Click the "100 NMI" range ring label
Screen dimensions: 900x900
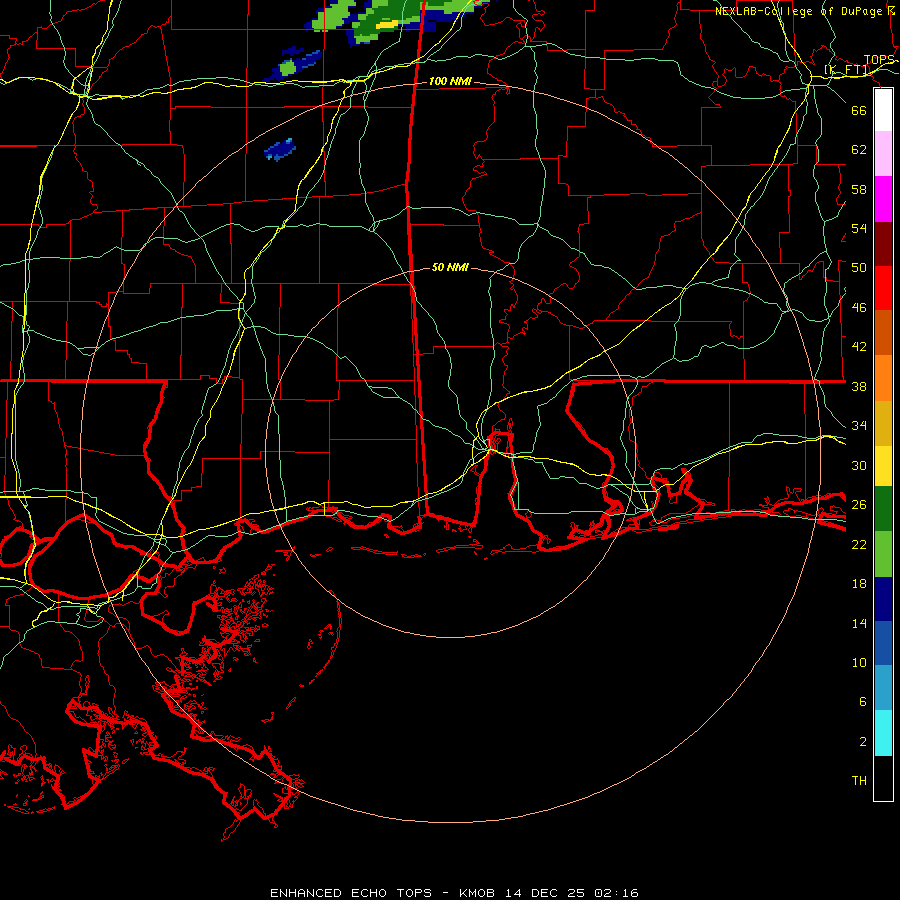click(450, 82)
